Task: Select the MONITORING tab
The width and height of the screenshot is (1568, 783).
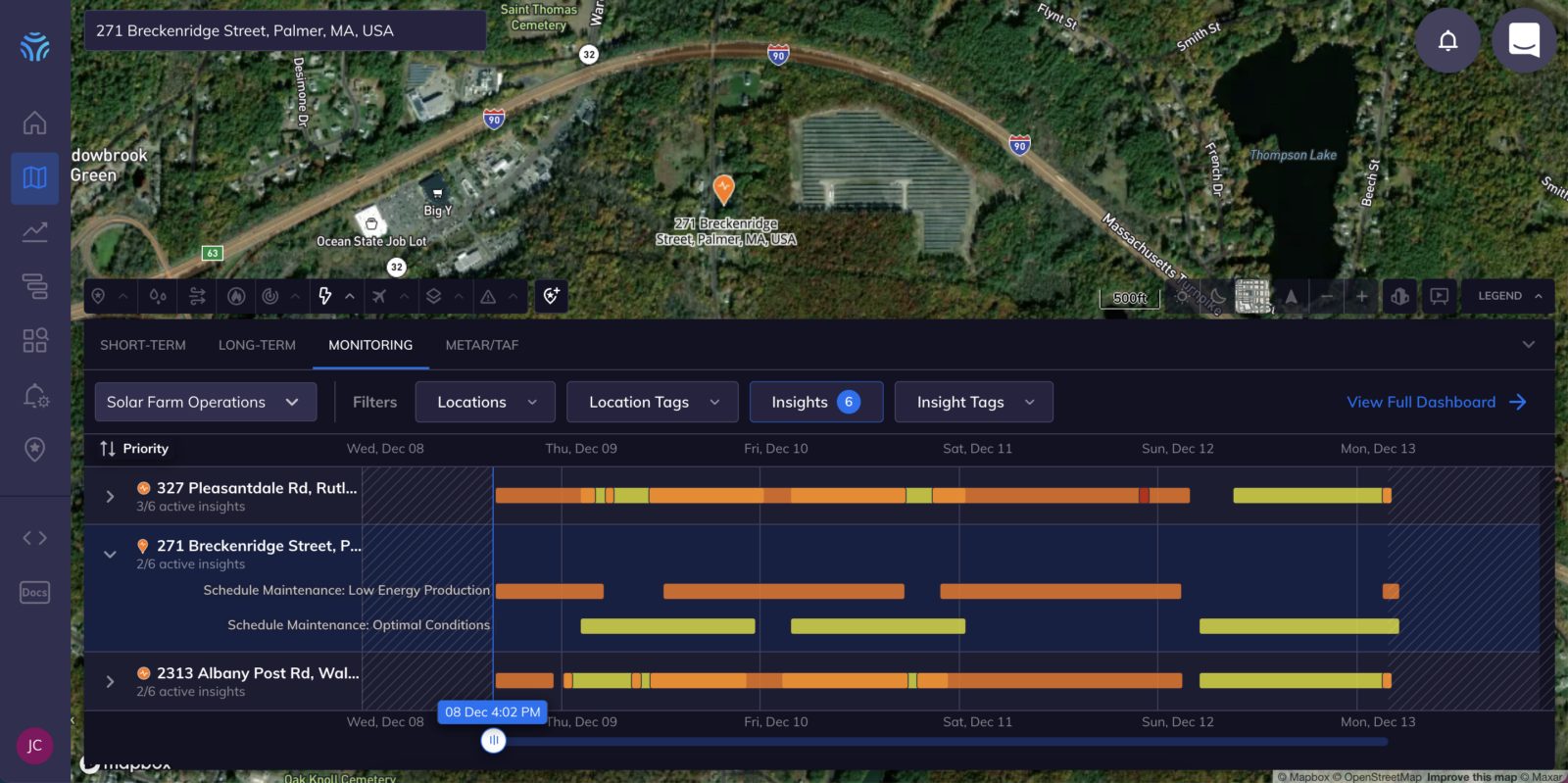Action: [x=370, y=345]
